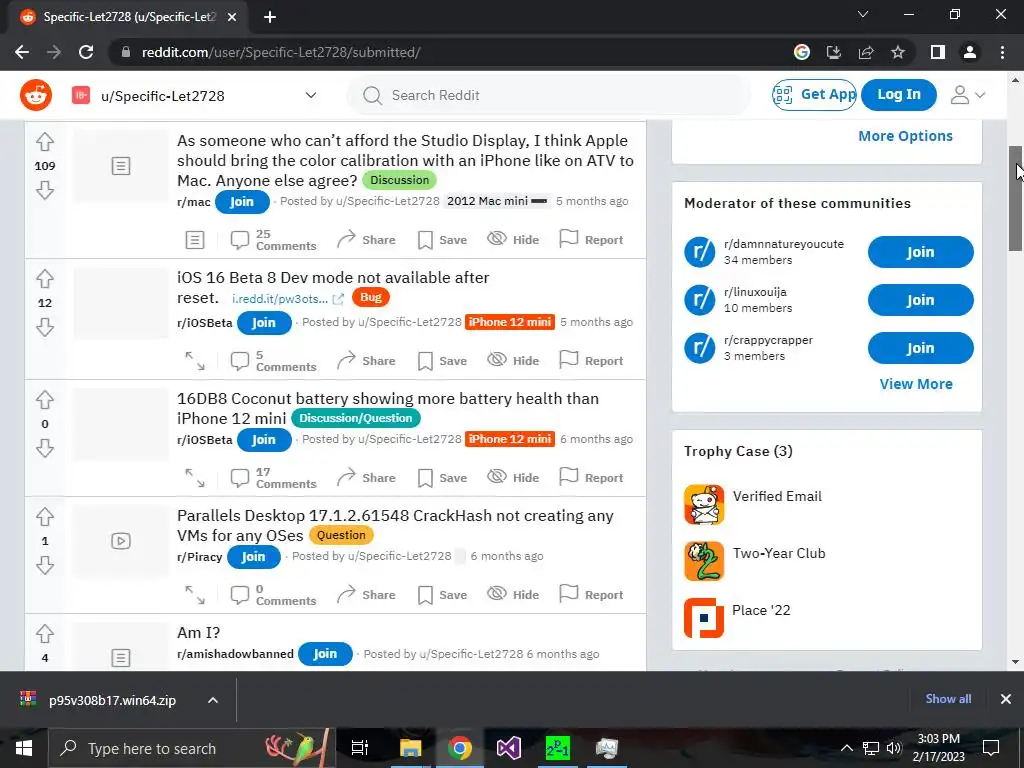This screenshot has height=768, width=1024.
Task: Open the p95v308b17.win64.zip download options arrow
Action: [212, 700]
